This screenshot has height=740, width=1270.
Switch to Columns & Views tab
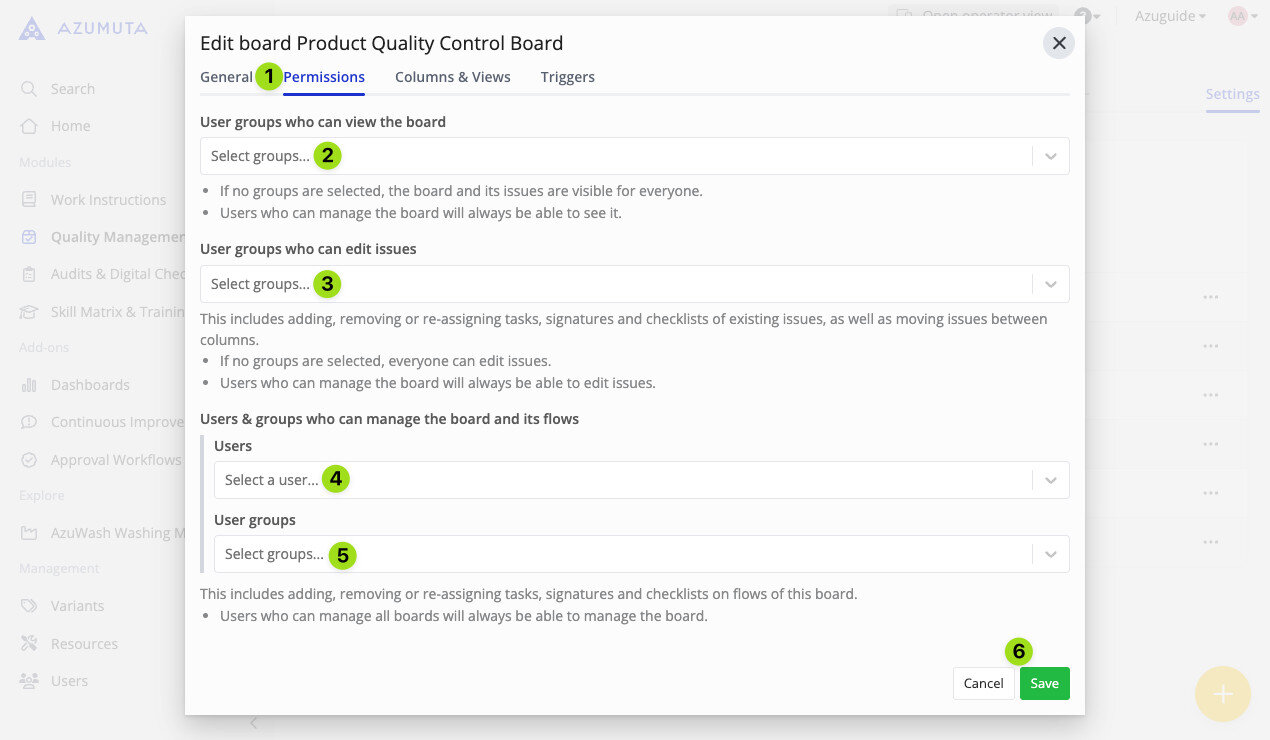452,77
